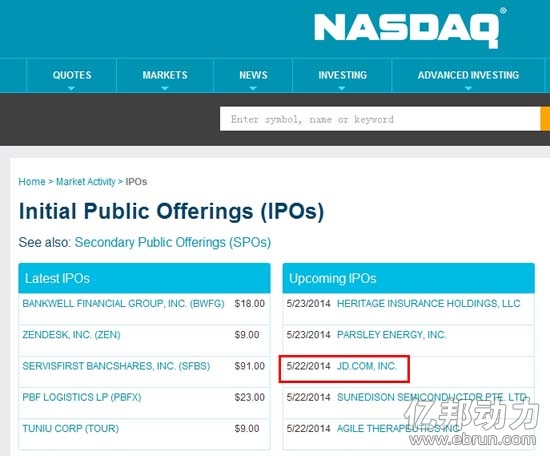This screenshot has width=550, height=456.
Task: Open SunEdison Semiconductor upcoming IPO
Action: tap(432, 397)
